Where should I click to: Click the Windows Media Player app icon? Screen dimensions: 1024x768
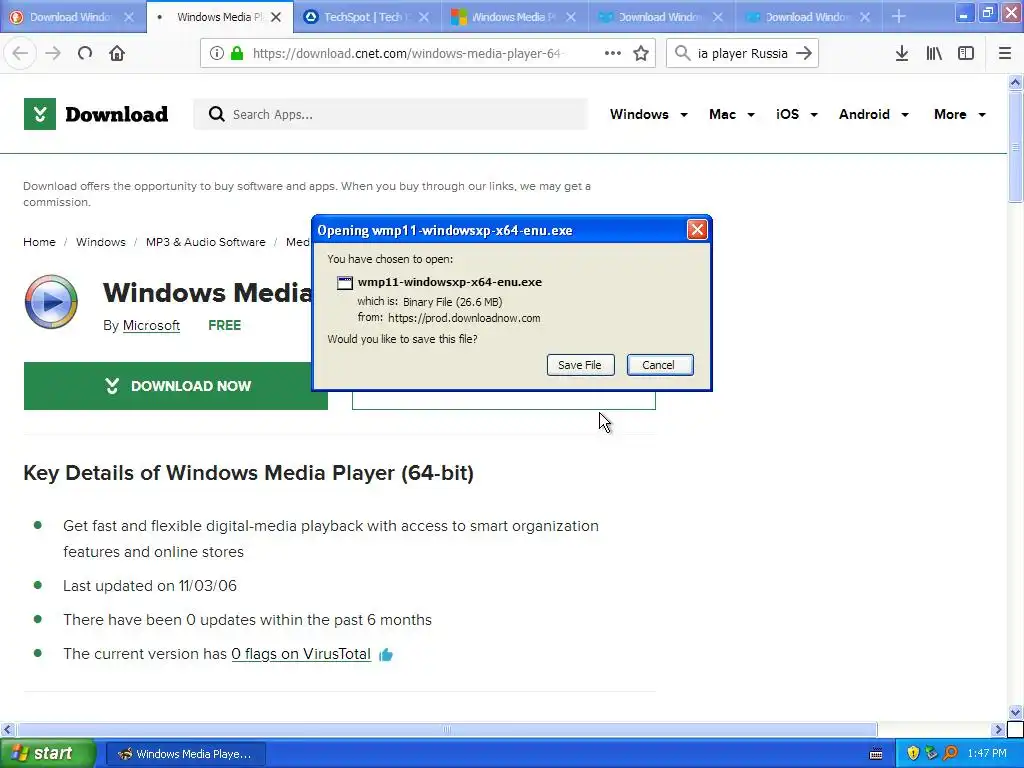(51, 302)
